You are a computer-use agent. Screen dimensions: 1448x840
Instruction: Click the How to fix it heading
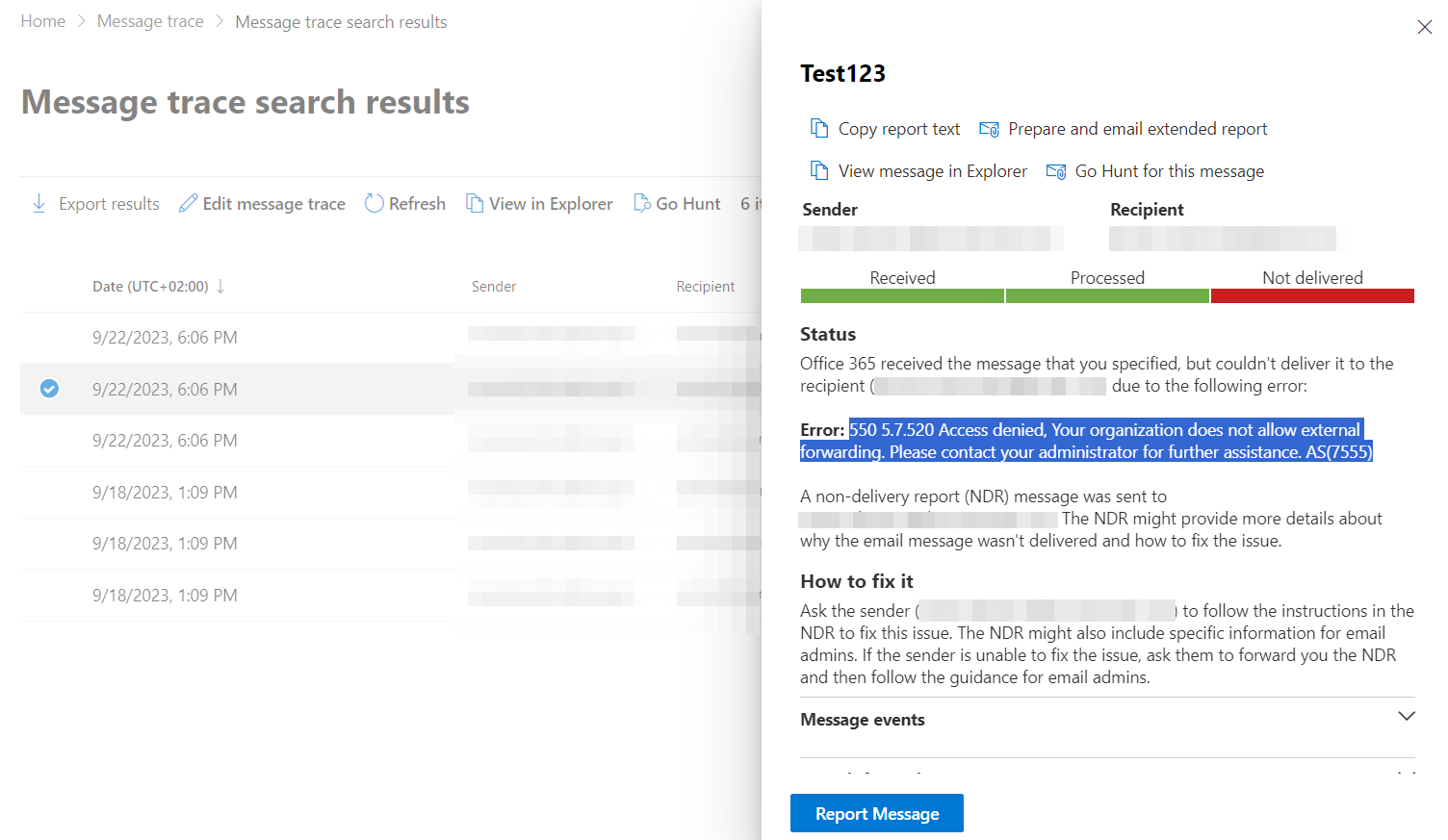pyautogui.click(x=857, y=581)
